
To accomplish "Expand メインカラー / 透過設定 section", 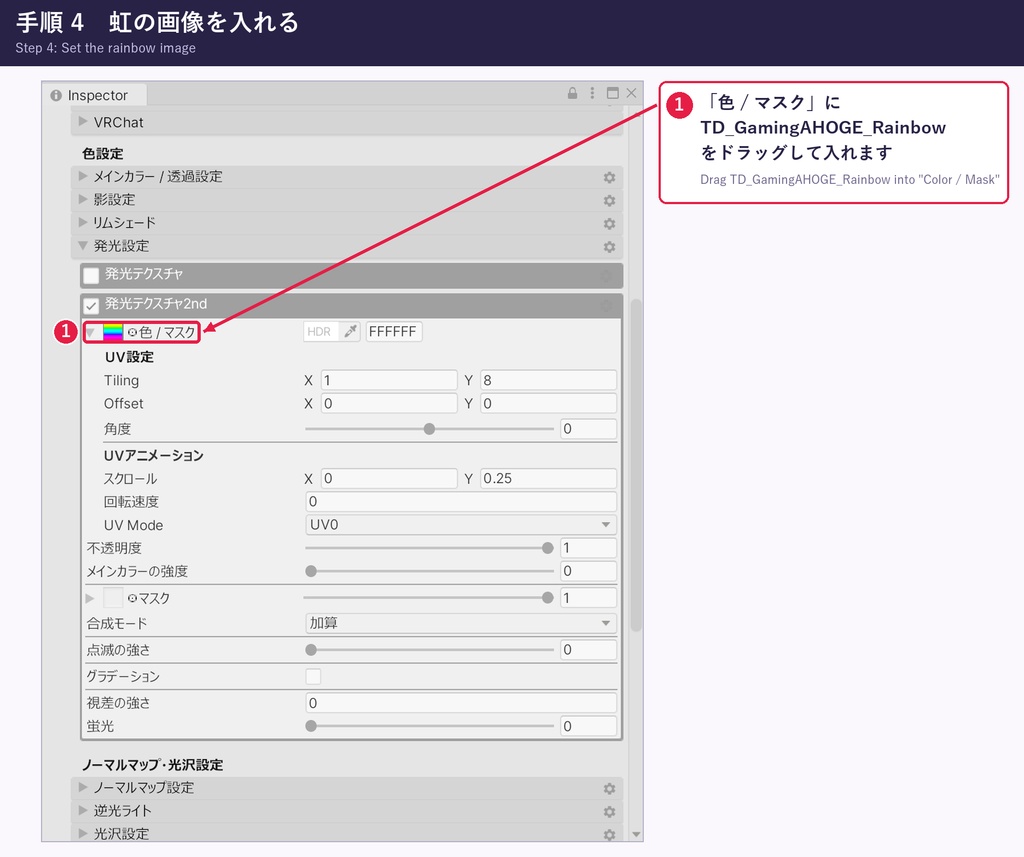I will point(83,176).
